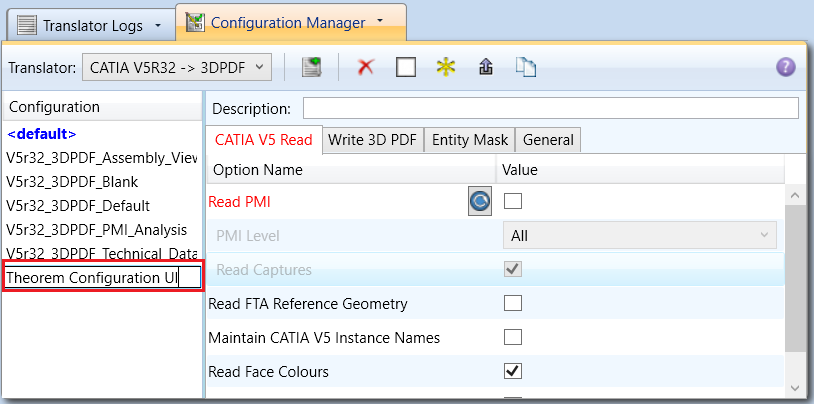Click the options list scroll down arrow

(795, 388)
